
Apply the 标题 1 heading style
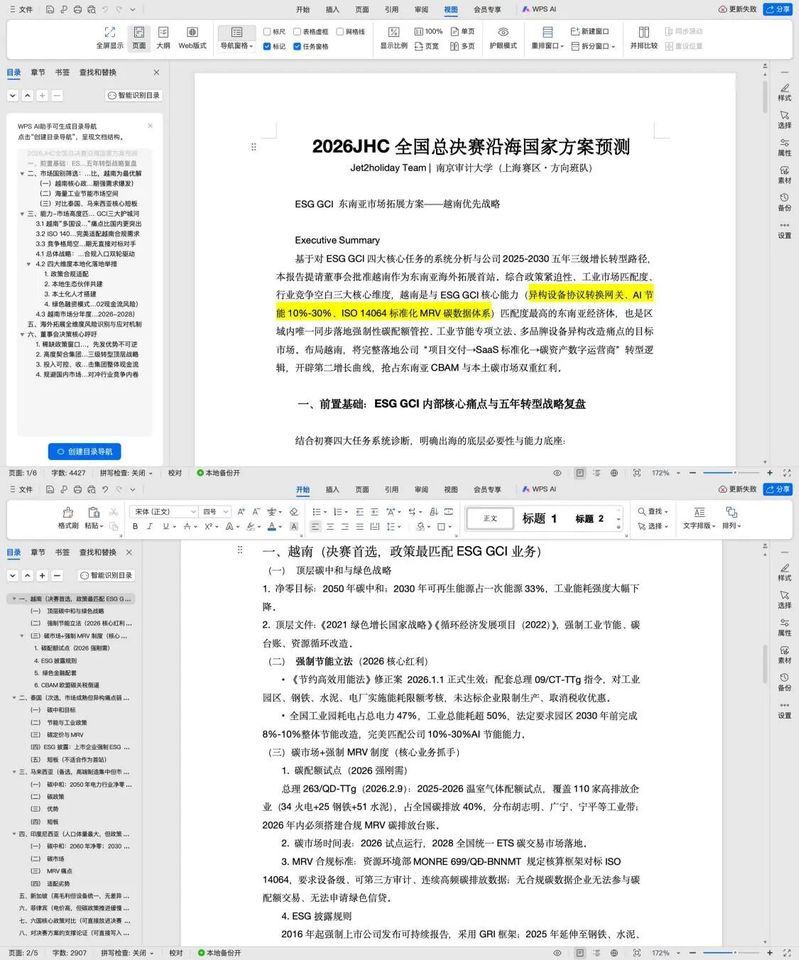539,519
